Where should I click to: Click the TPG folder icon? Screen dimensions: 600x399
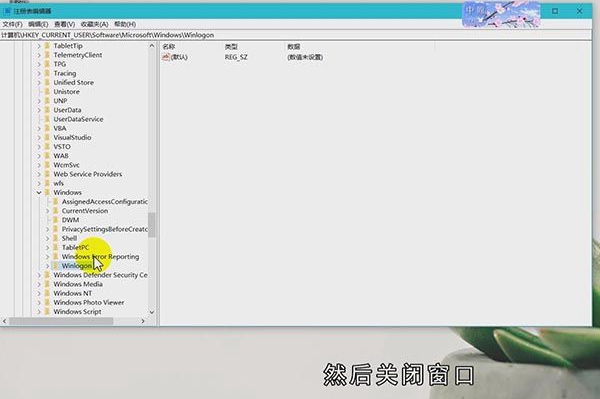(47, 64)
